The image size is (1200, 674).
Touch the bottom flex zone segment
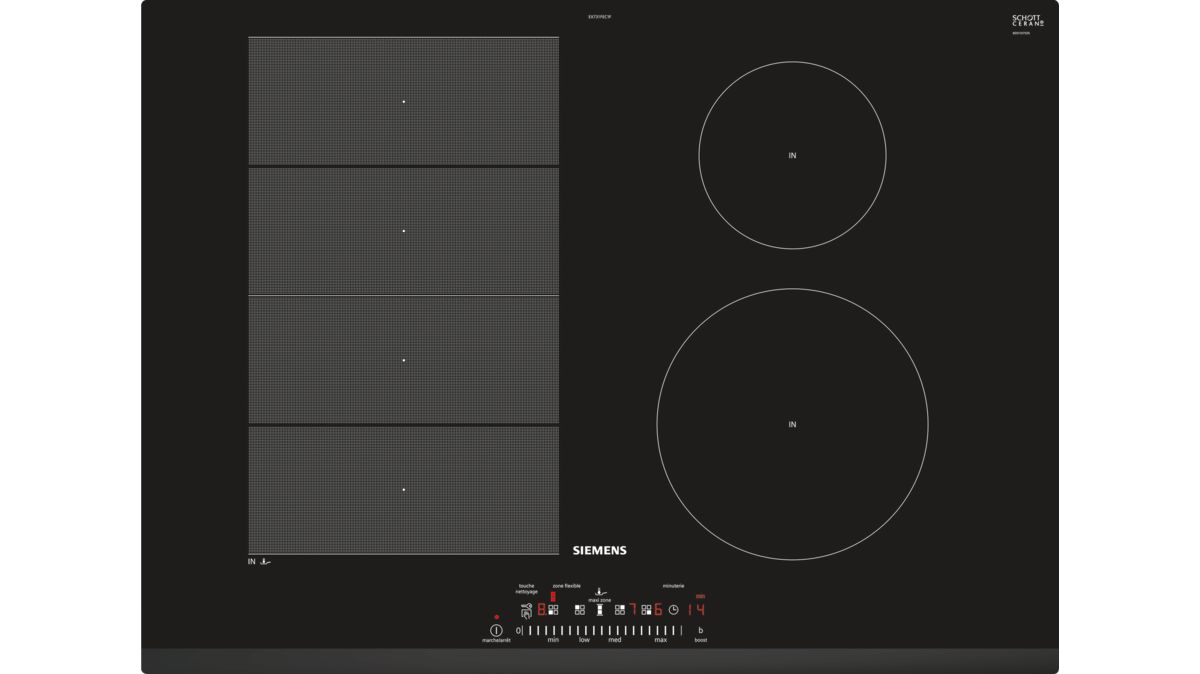tap(404, 490)
